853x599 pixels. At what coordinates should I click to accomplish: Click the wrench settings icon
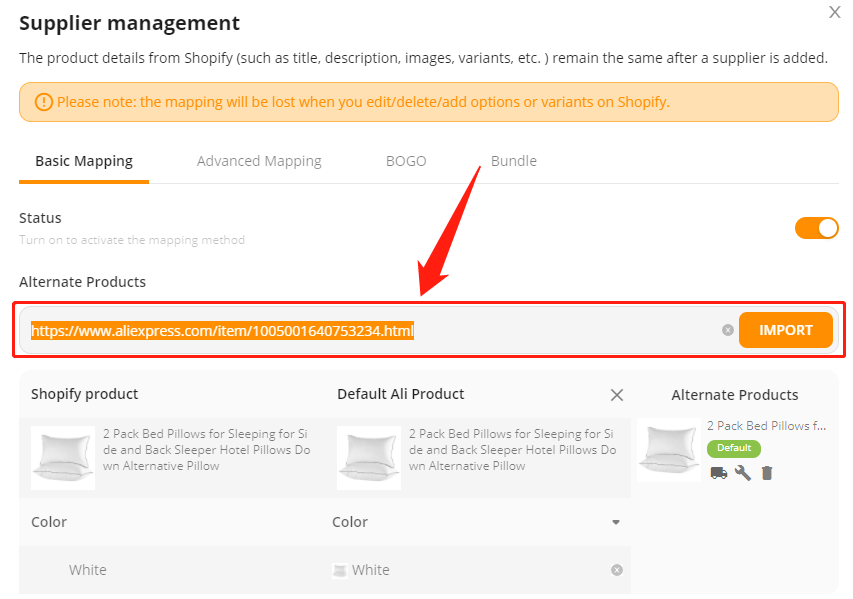click(743, 473)
